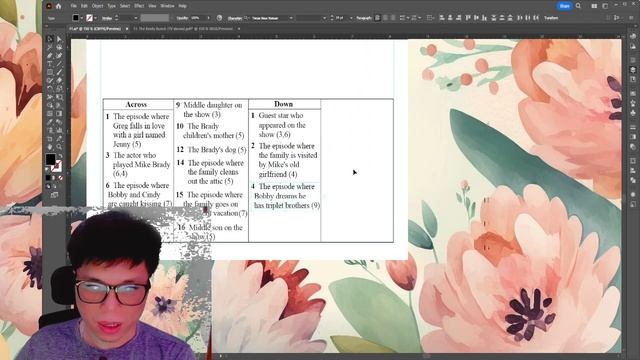Screen dimensions: 640x360
Task: Click the font size stepper arrows
Action: click(x=331, y=18)
